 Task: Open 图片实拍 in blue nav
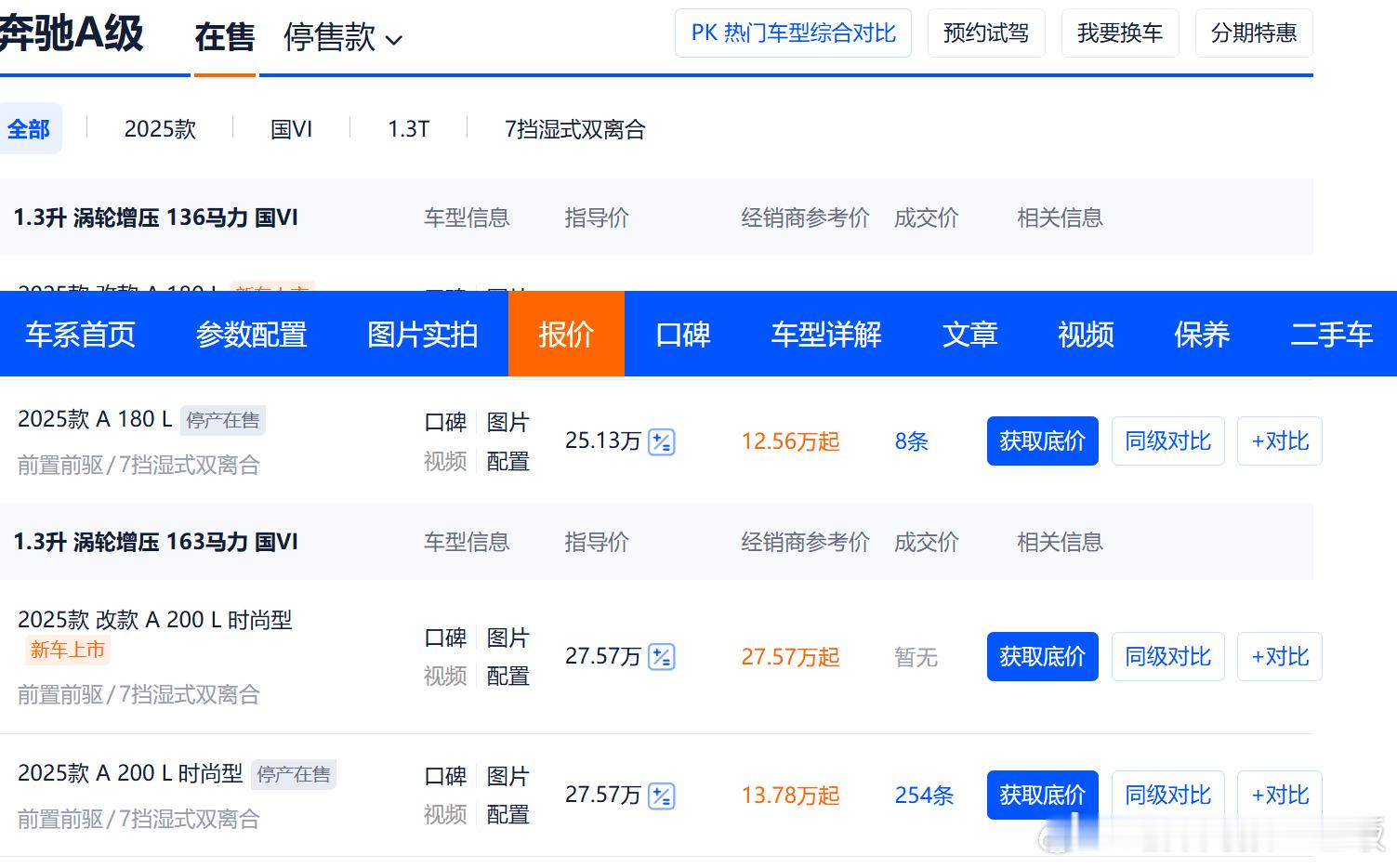coord(423,335)
